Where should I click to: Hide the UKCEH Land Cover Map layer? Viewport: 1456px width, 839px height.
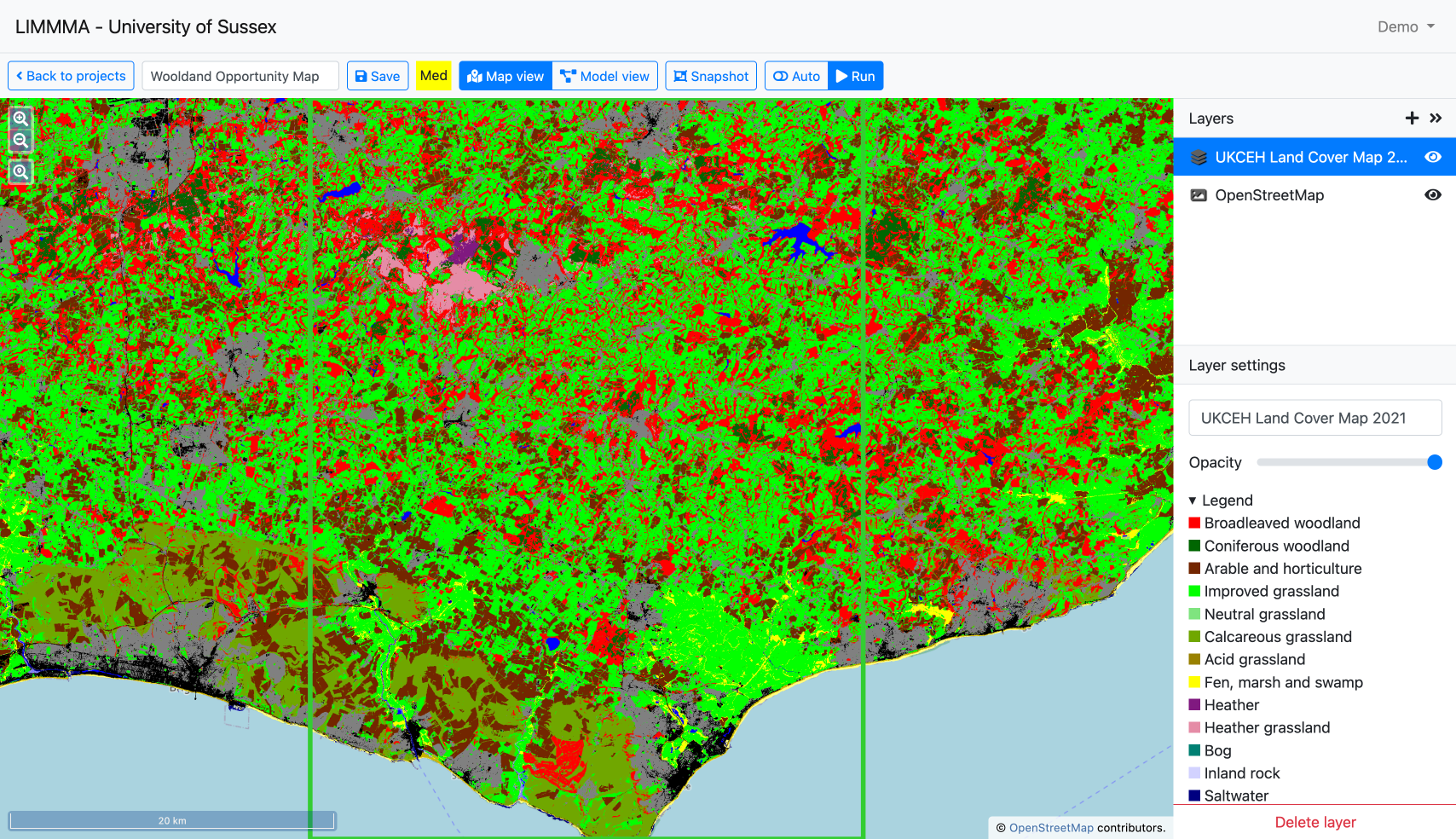point(1433,157)
